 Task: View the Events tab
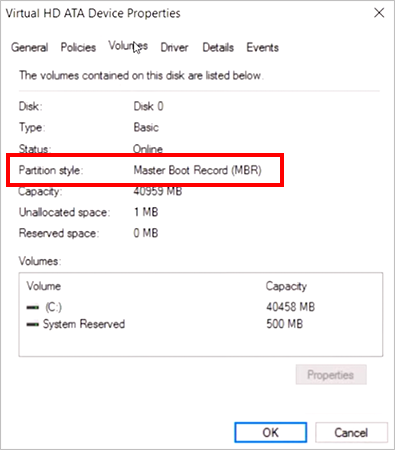coord(262,47)
